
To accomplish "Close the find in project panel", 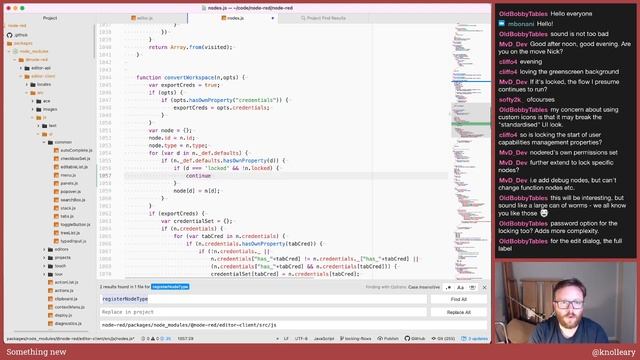I will click(484, 287).
